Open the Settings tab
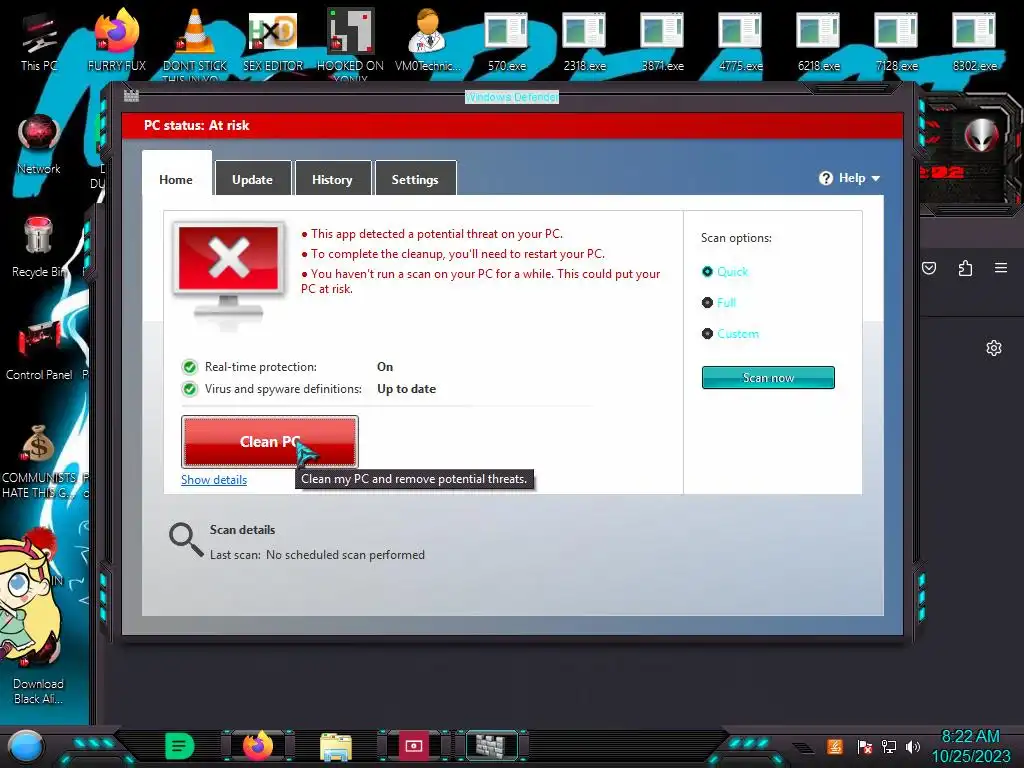 tap(415, 179)
